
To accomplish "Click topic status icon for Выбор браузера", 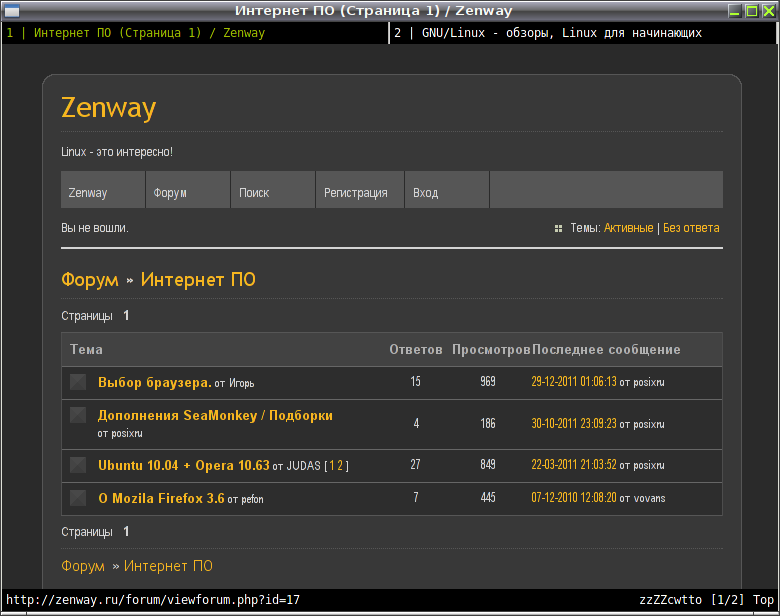I will pyautogui.click(x=78, y=382).
